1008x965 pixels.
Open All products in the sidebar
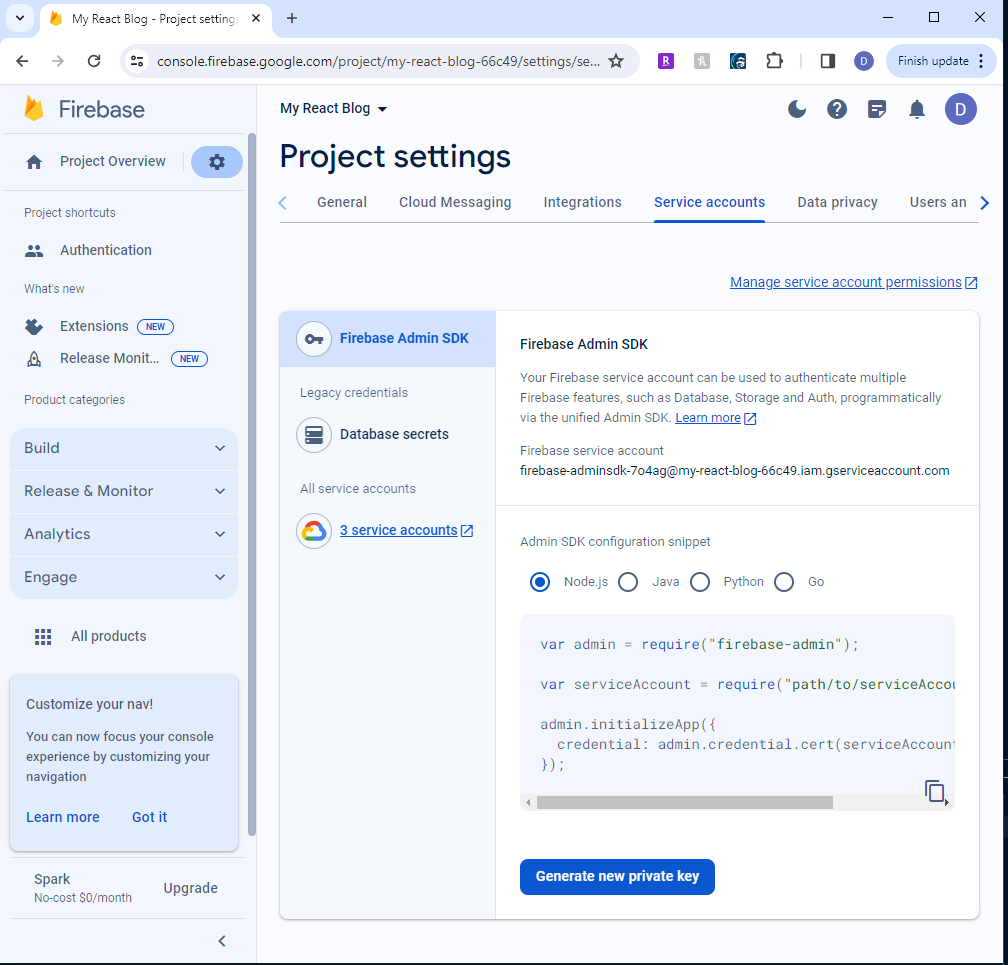click(109, 636)
